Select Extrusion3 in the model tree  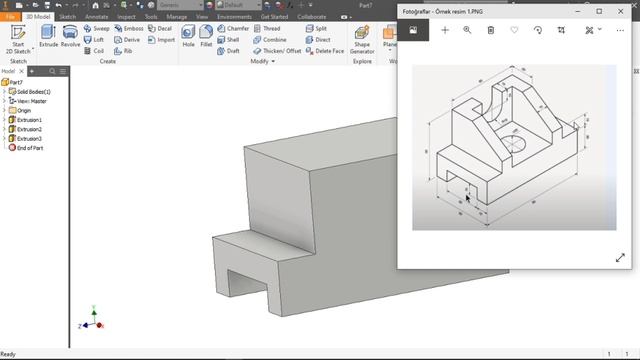25,138
